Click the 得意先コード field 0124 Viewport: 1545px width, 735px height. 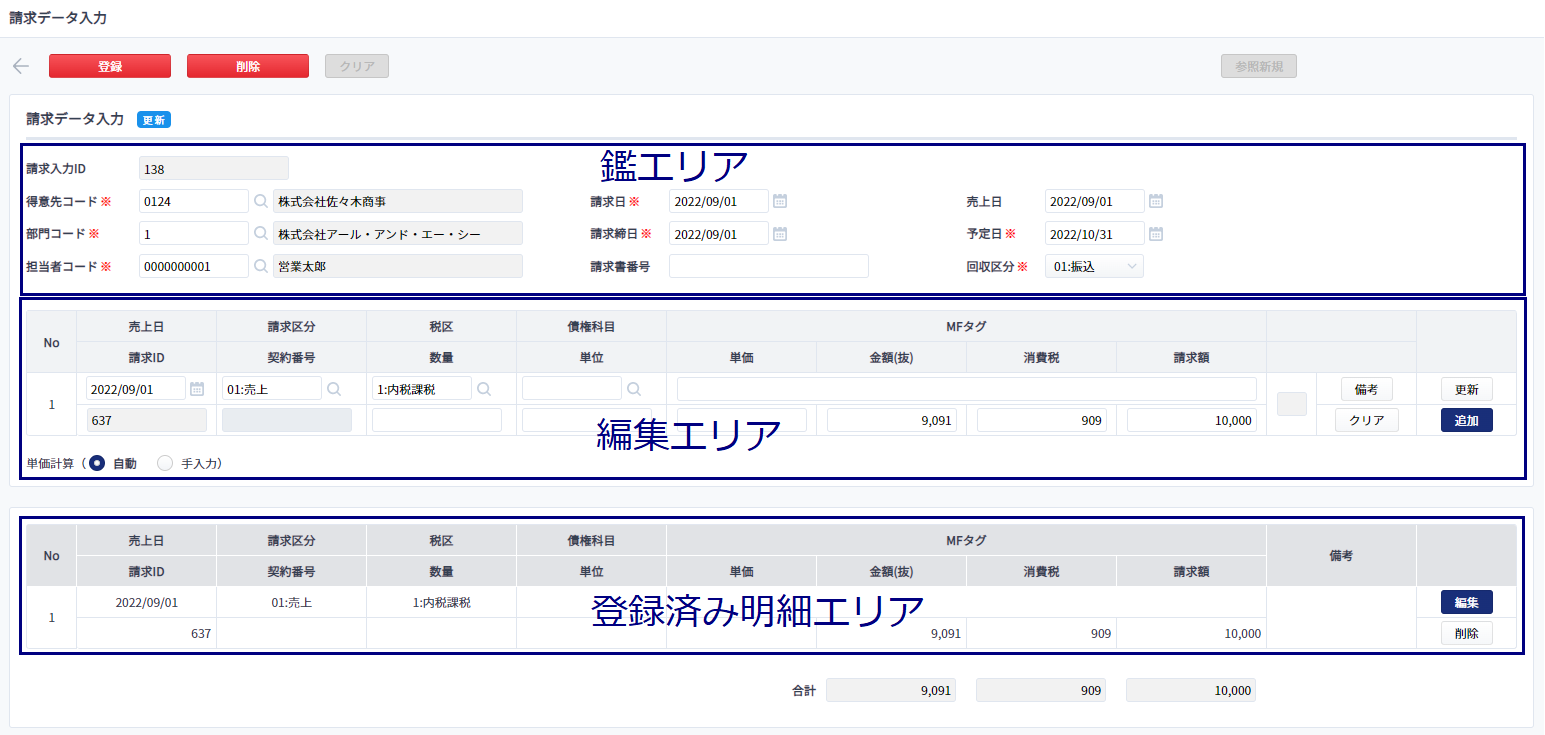pyautogui.click(x=194, y=202)
